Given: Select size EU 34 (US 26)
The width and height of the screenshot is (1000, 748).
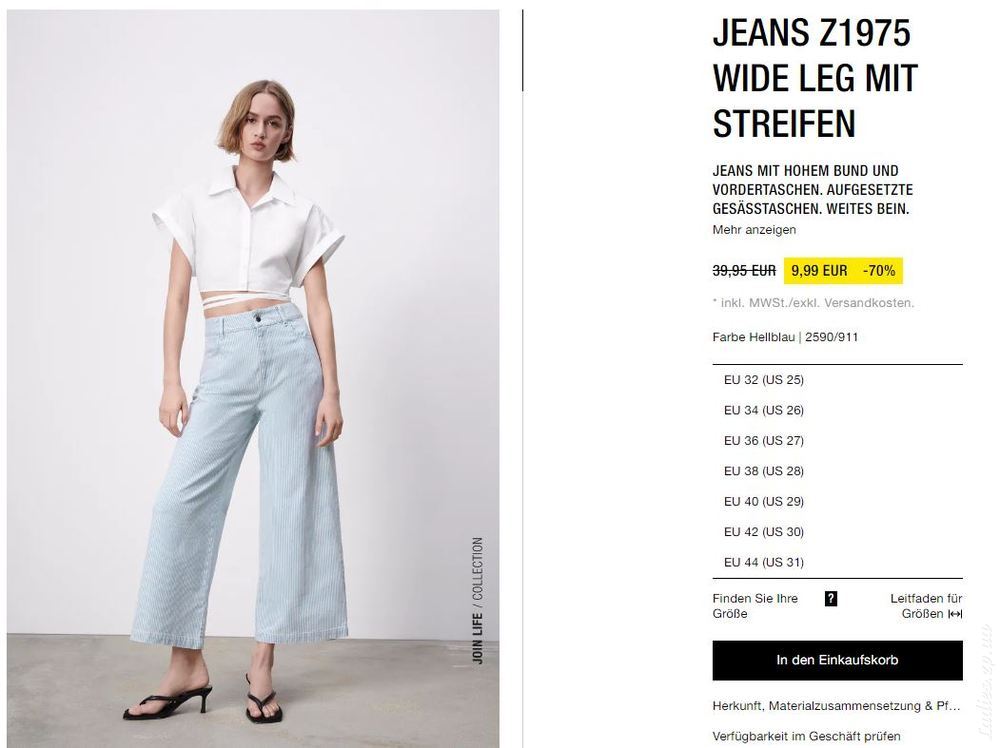Looking at the screenshot, I should (x=837, y=410).
